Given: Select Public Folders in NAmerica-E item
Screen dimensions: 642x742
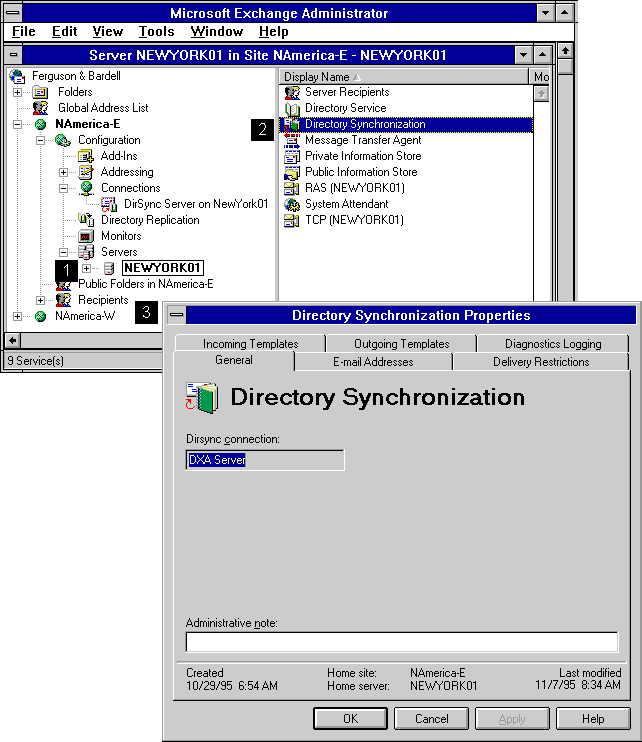Looking at the screenshot, I should point(146,284).
